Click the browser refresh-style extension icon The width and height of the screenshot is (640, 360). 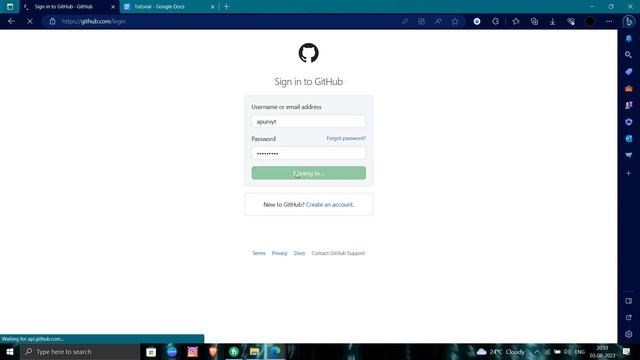(495, 21)
